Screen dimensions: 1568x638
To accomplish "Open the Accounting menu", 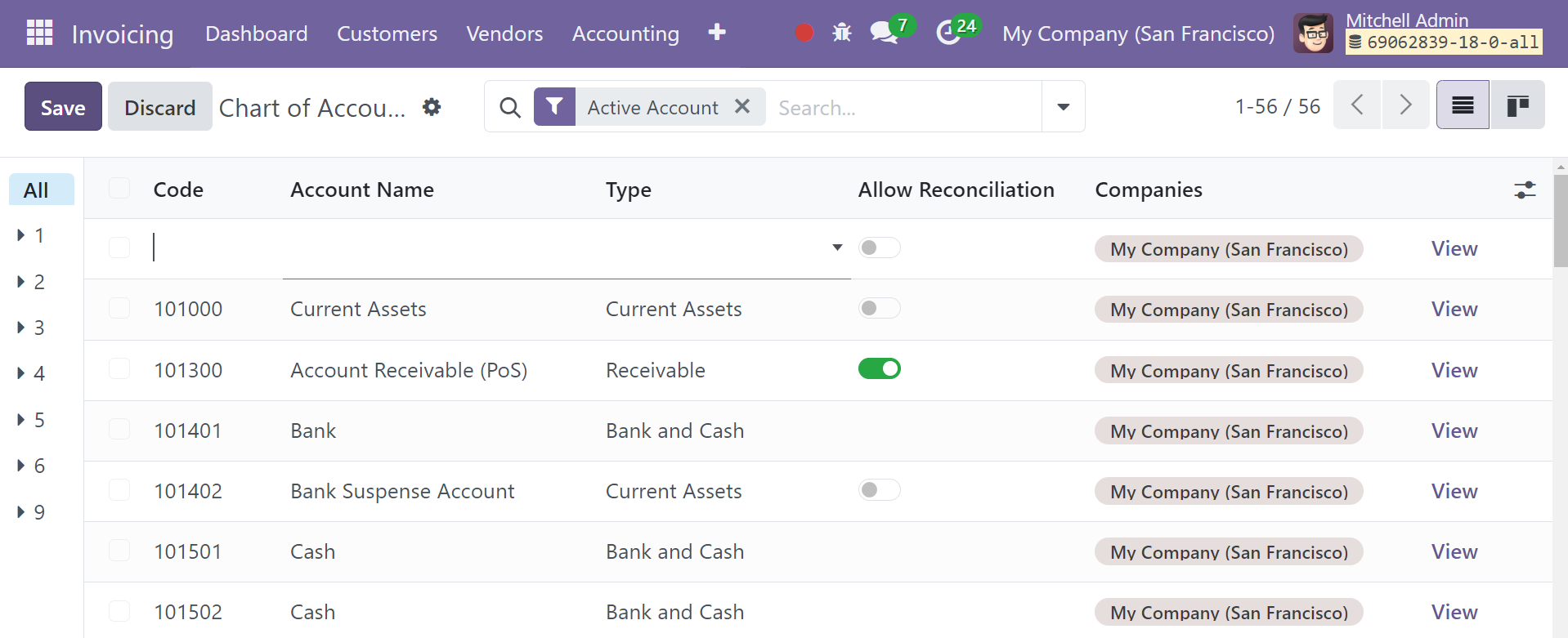I will [625, 33].
